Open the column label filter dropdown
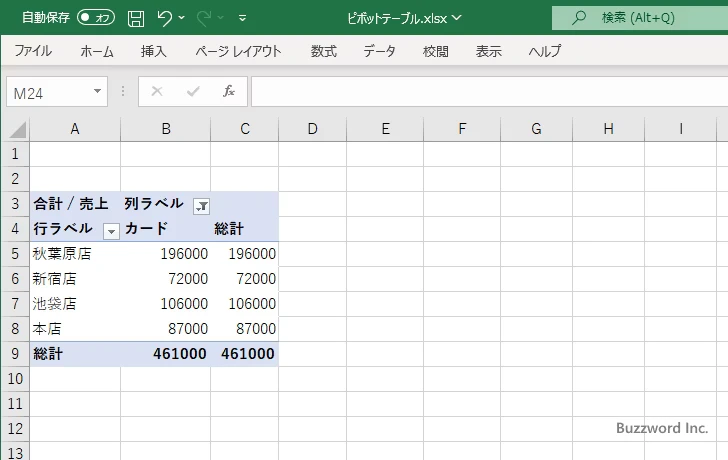Screen dimensions: 728x460 [201, 205]
